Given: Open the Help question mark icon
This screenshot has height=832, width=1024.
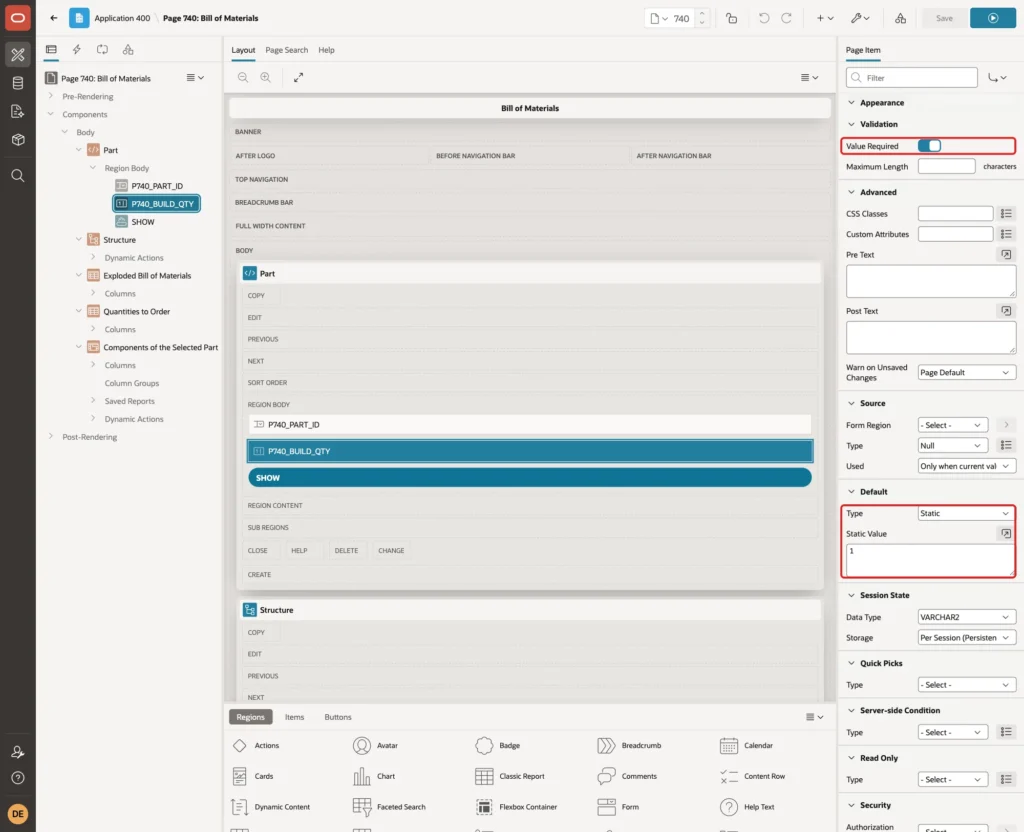Looking at the screenshot, I should (18, 778).
